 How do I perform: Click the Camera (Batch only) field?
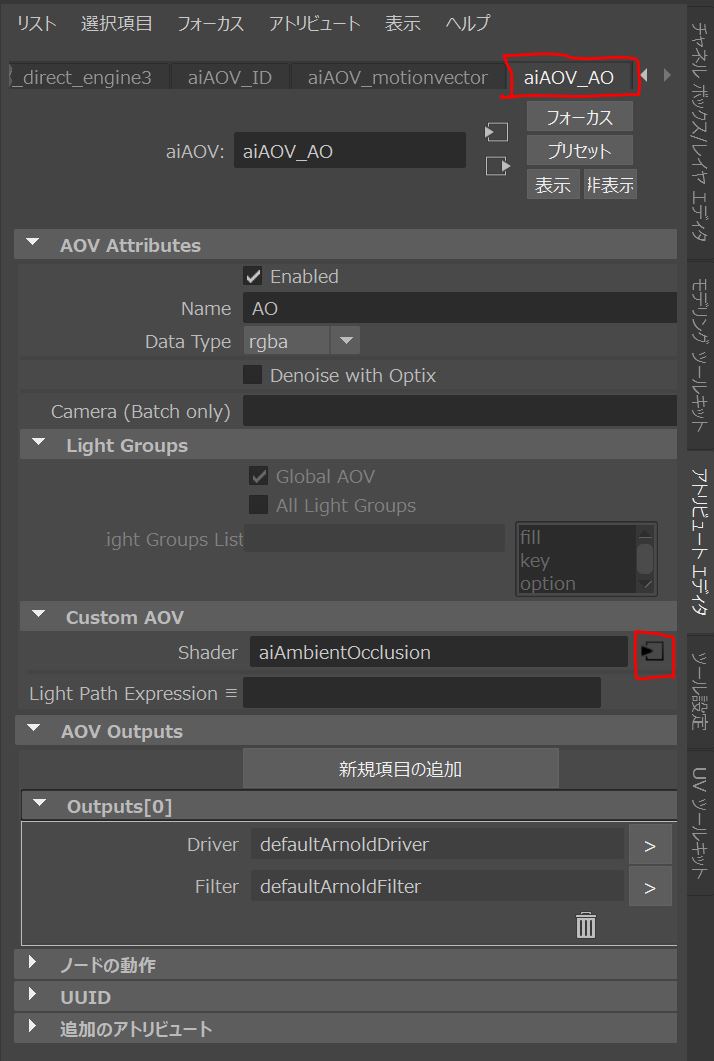tap(460, 411)
